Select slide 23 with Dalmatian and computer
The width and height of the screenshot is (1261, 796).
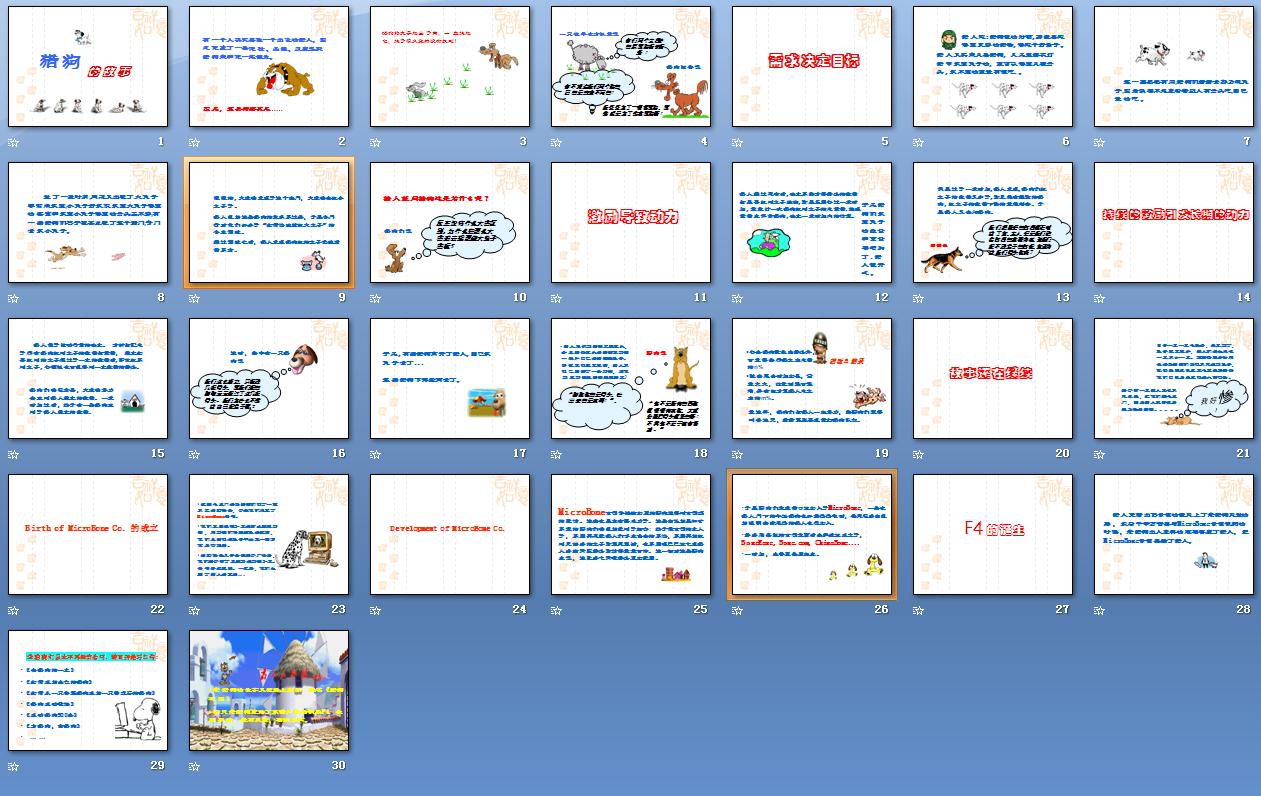[269, 534]
